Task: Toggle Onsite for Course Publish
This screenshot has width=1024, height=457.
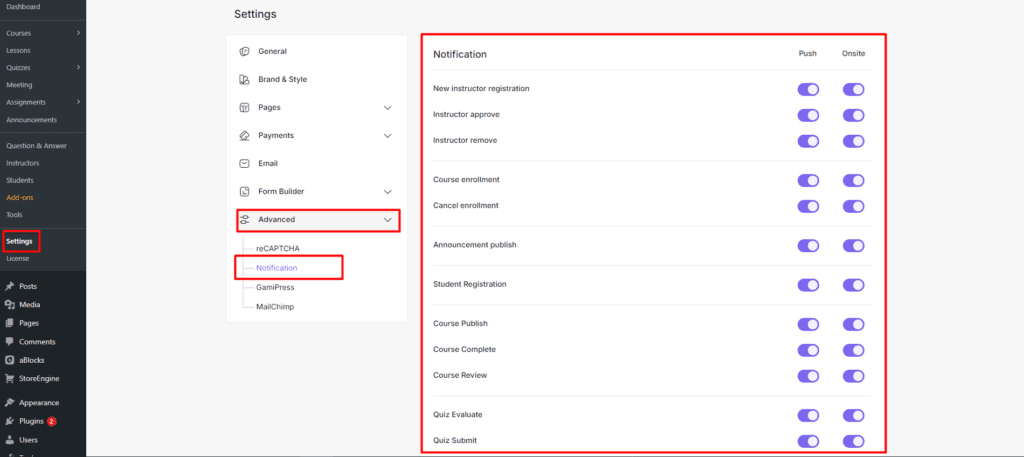Action: (854, 324)
